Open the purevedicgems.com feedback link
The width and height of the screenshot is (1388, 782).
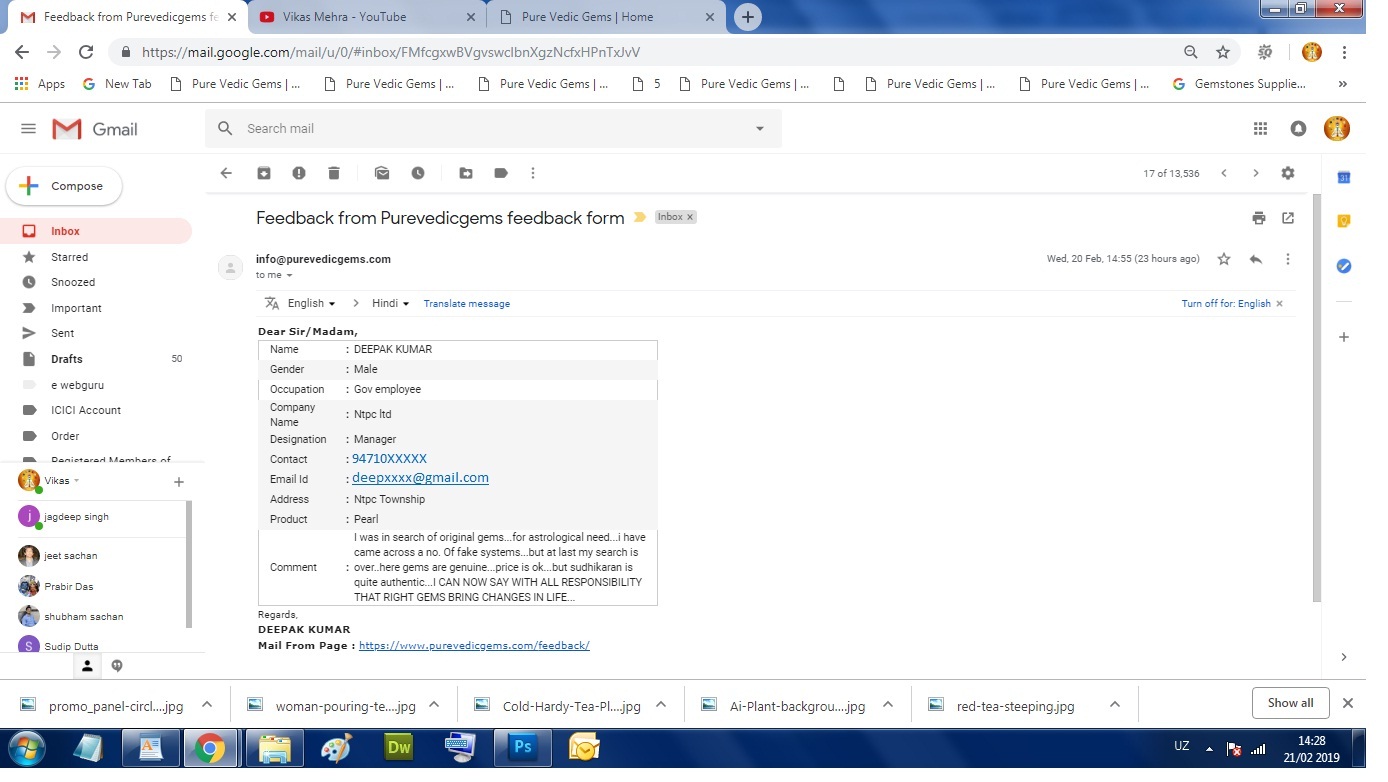[474, 646]
